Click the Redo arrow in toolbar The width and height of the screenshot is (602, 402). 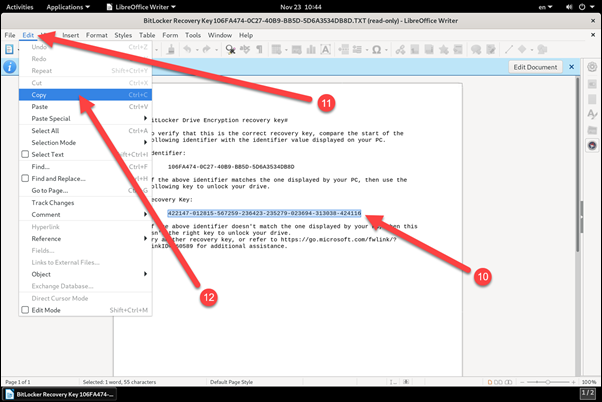(x=207, y=50)
